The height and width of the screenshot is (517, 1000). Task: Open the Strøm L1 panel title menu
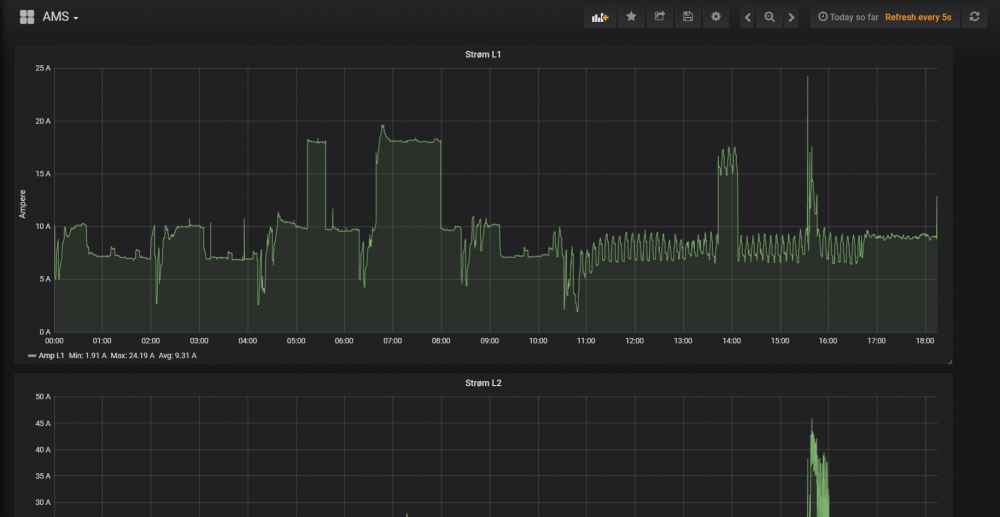click(x=484, y=54)
